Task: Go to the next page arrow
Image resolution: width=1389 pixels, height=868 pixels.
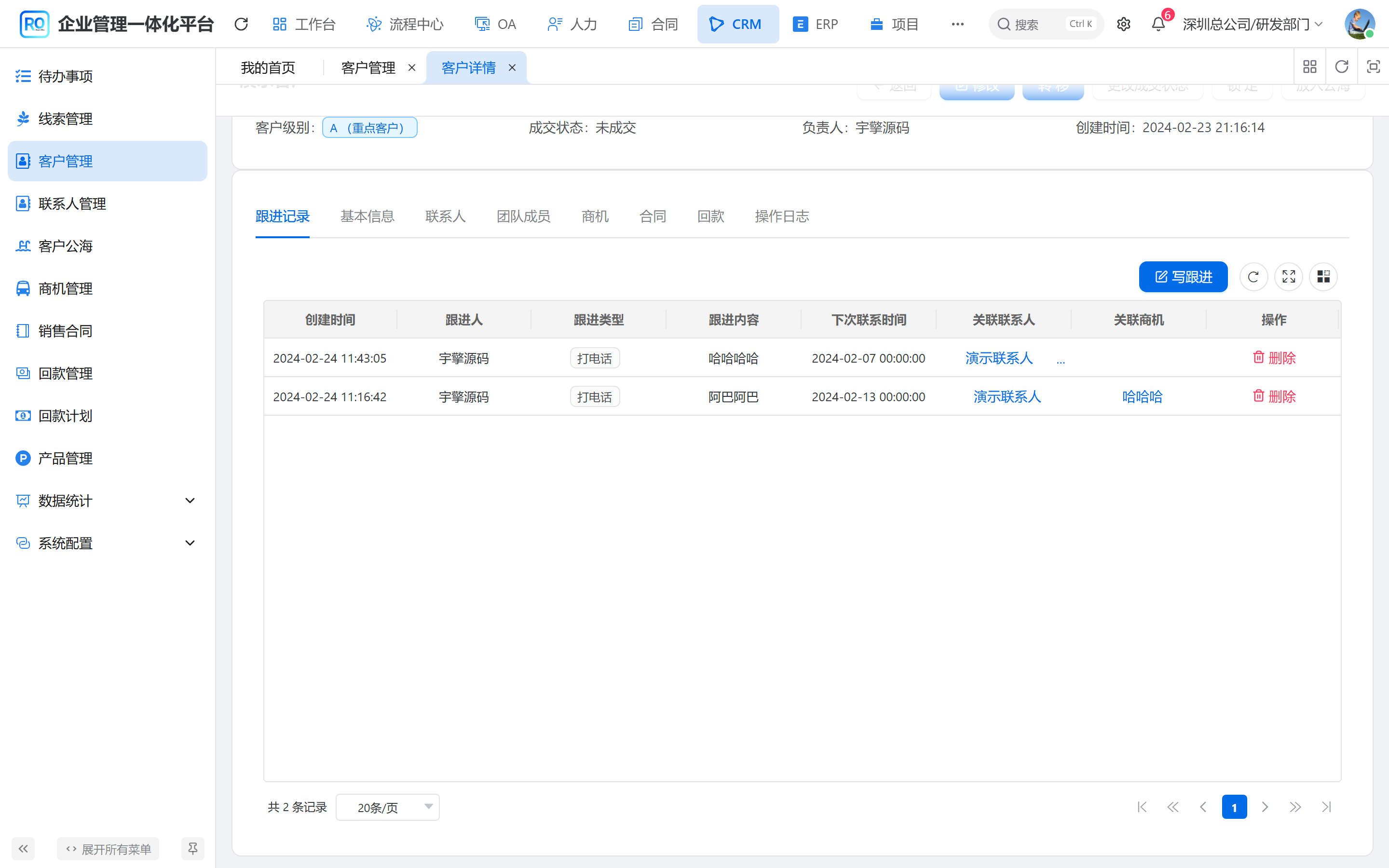Action: (x=1265, y=807)
